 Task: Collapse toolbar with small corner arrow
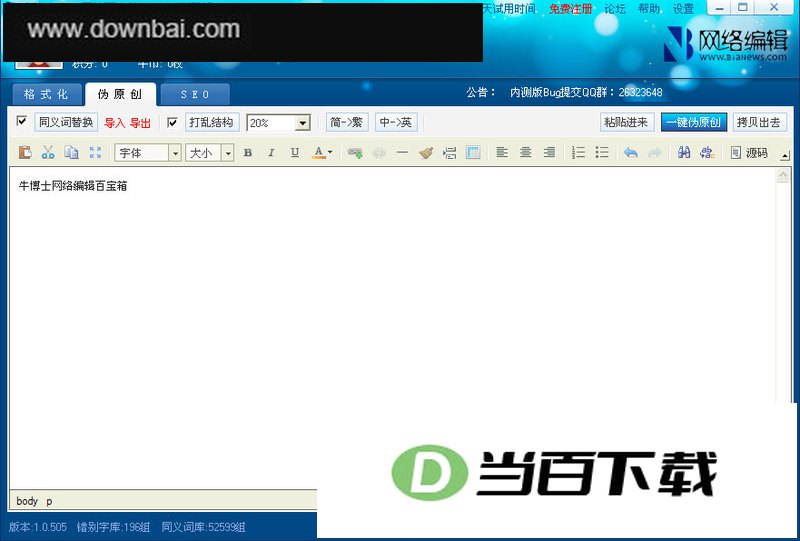(x=785, y=156)
